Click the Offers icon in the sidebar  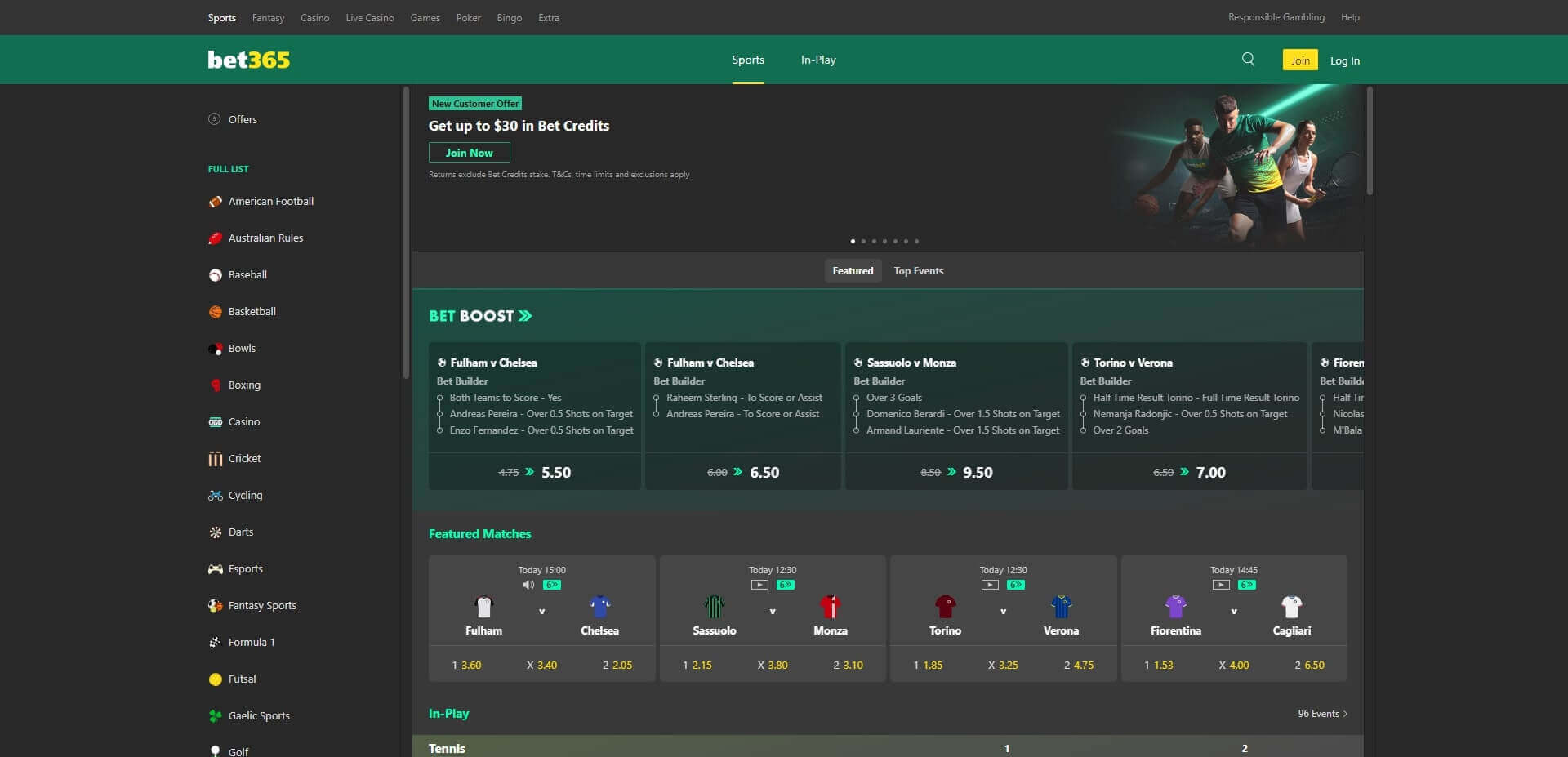pyautogui.click(x=214, y=119)
